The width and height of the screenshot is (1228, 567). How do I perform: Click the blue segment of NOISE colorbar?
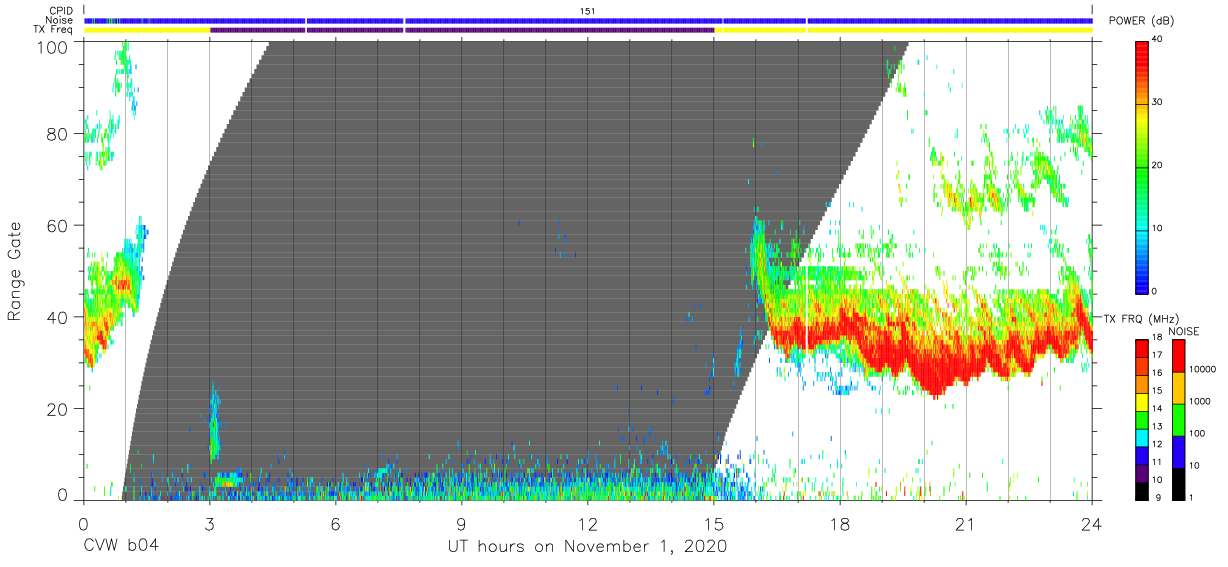[1180, 452]
